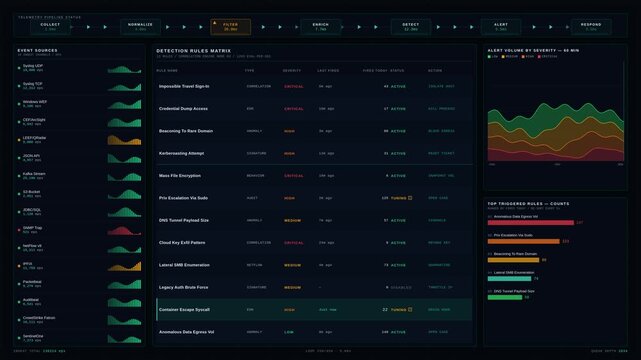This screenshot has height=360, width=641.
Task: Open the NORMALIZE pipeline stage
Action: [x=140, y=27]
